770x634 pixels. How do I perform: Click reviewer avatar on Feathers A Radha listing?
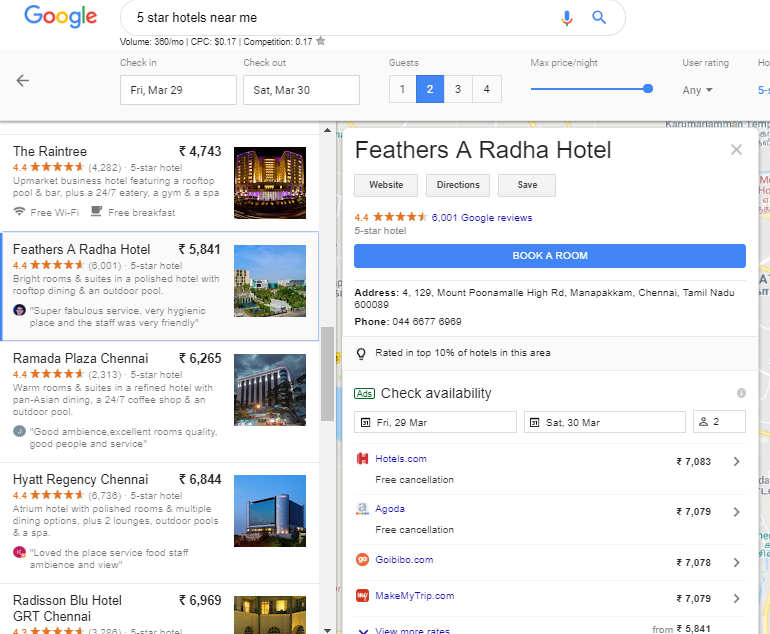pos(19,310)
